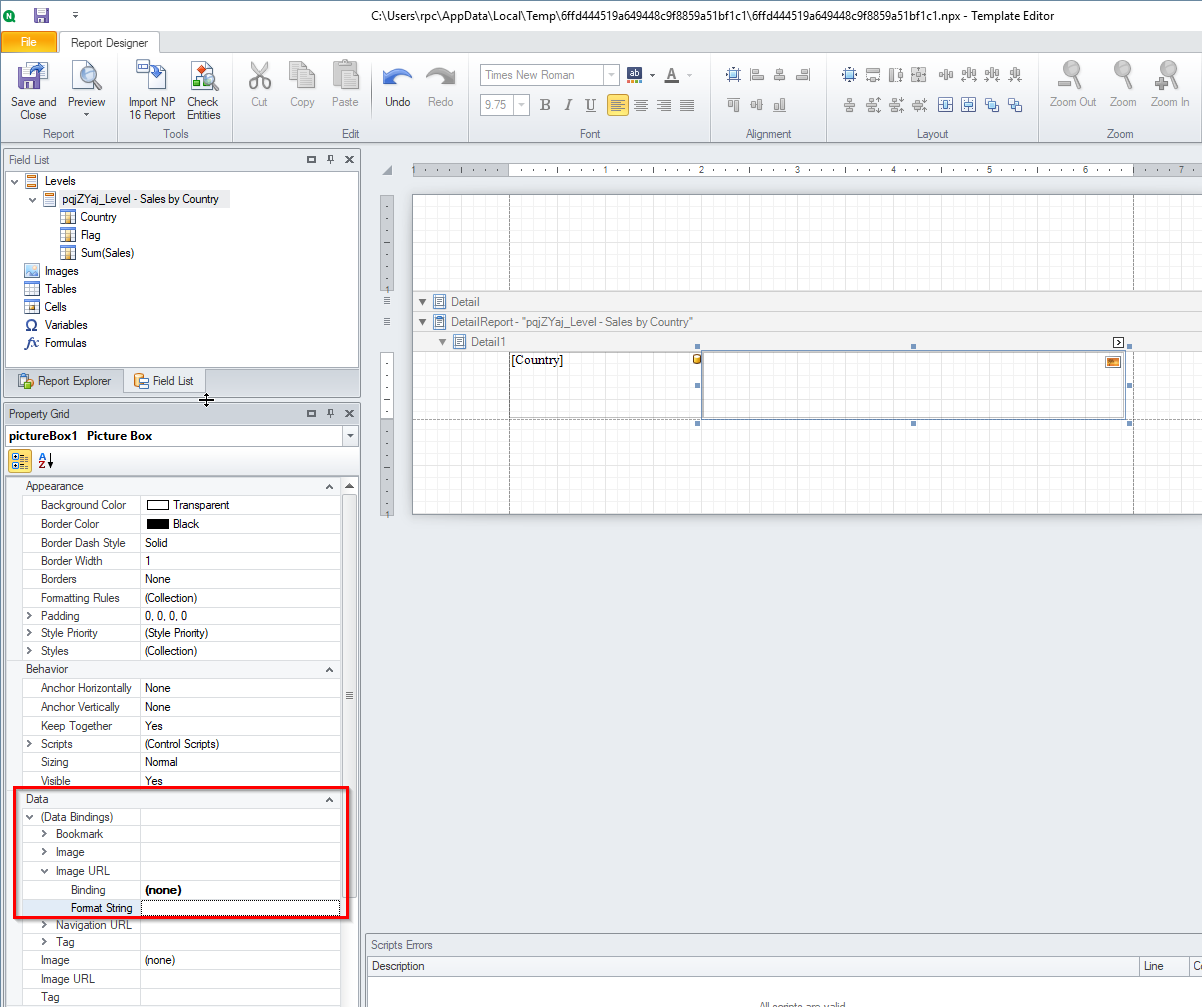1202x1007 pixels.
Task: Open the File menu tab
Action: click(x=29, y=42)
